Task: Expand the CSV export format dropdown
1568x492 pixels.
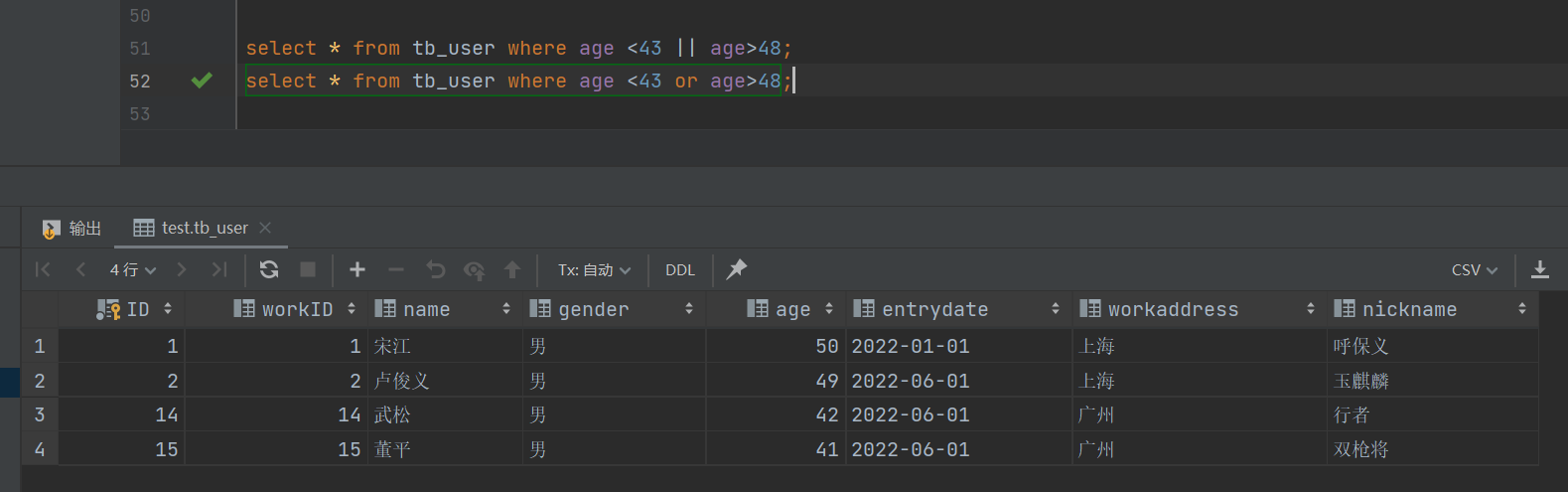Action: (1474, 269)
